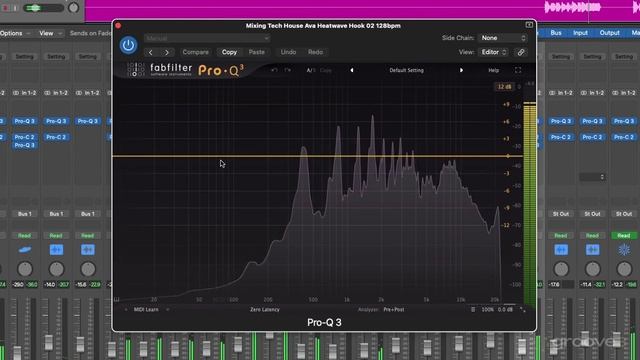Open Read automation mode on the -29.0 strip
Screen dimensions: 640x360
pyautogui.click(x=24, y=236)
